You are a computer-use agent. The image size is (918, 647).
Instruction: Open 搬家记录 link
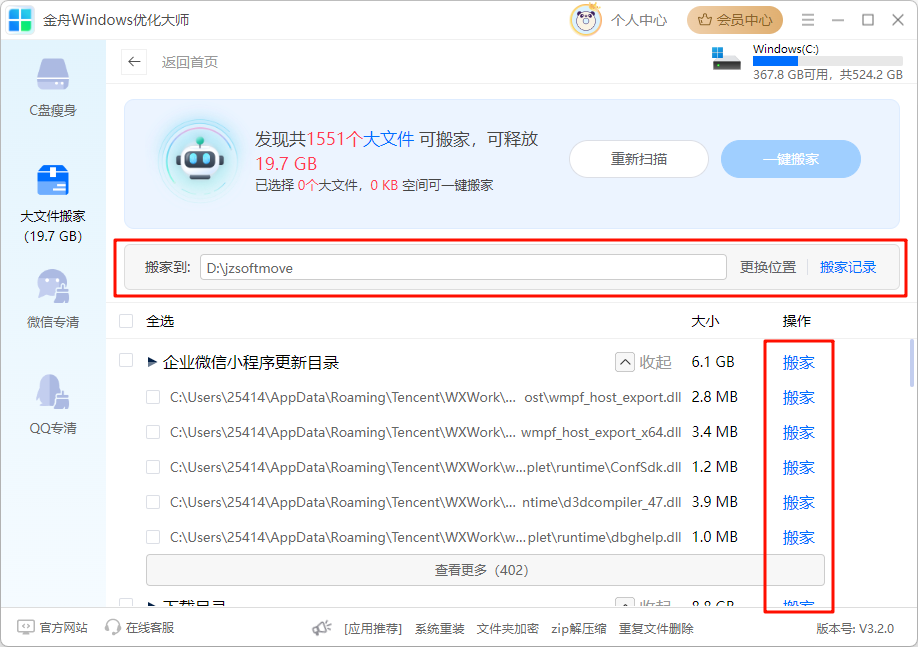pos(848,268)
